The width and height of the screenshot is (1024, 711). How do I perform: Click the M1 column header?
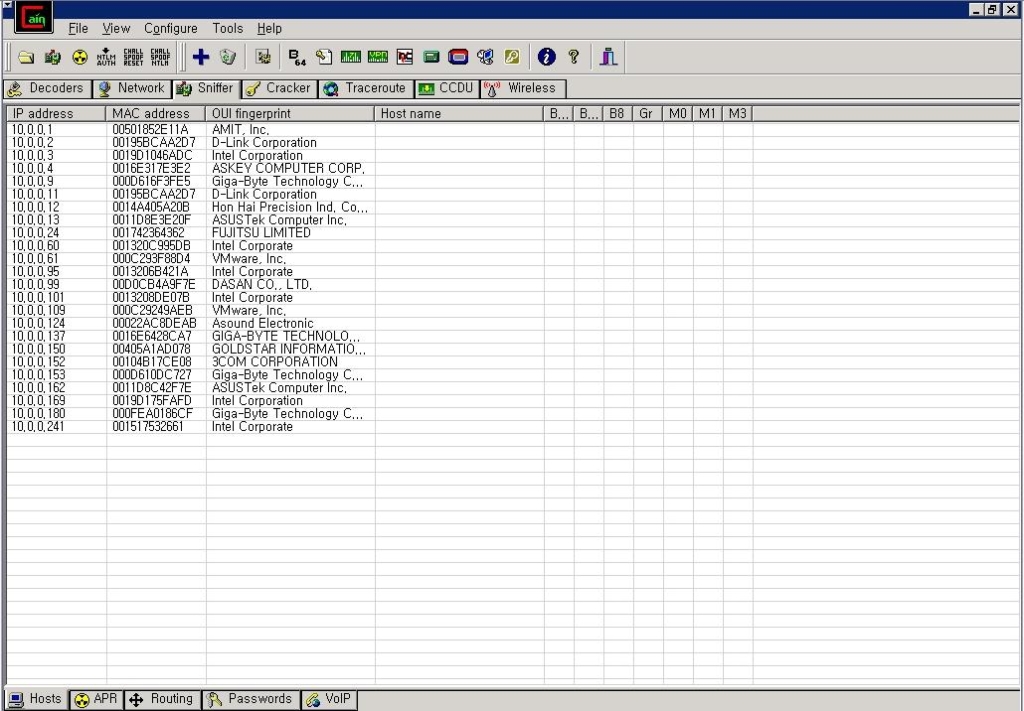click(707, 114)
